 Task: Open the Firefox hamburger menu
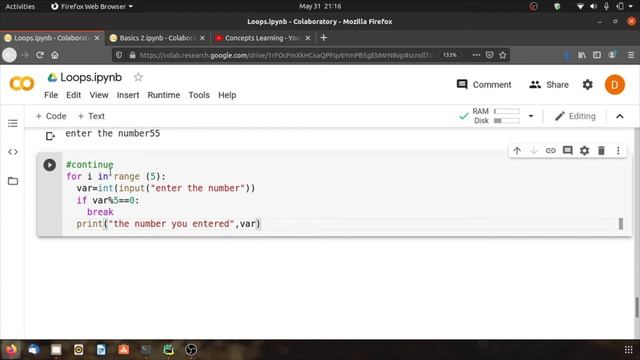pos(631,55)
